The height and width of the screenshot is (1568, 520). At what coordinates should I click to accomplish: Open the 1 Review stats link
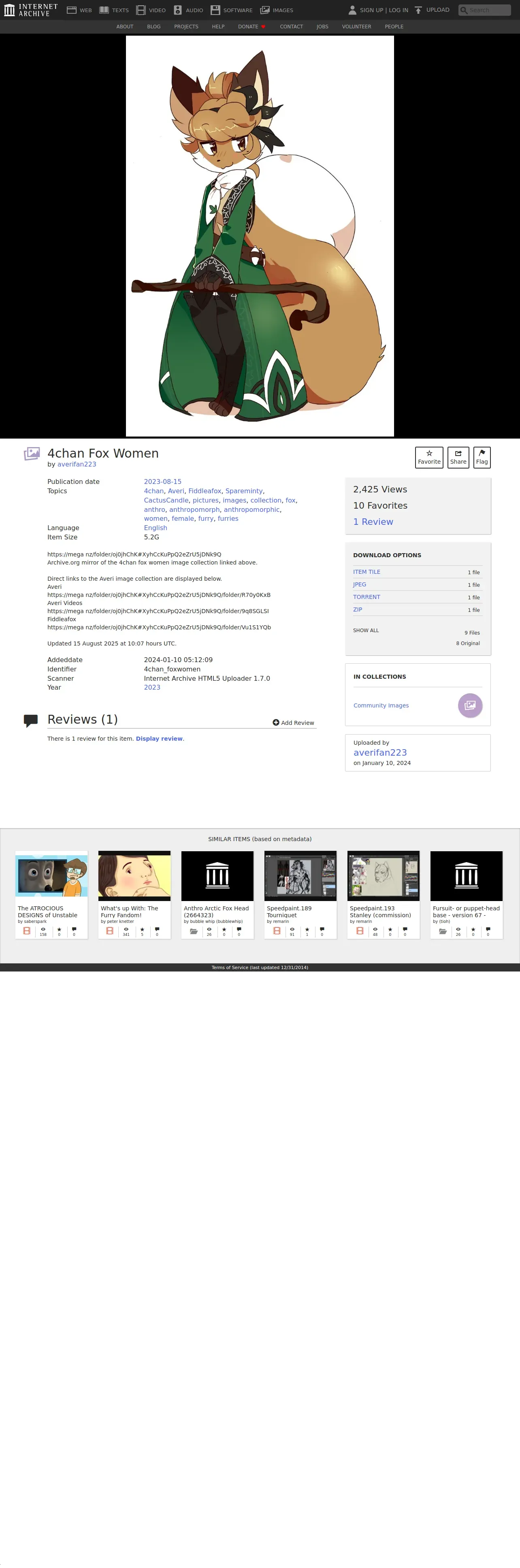[x=373, y=522]
